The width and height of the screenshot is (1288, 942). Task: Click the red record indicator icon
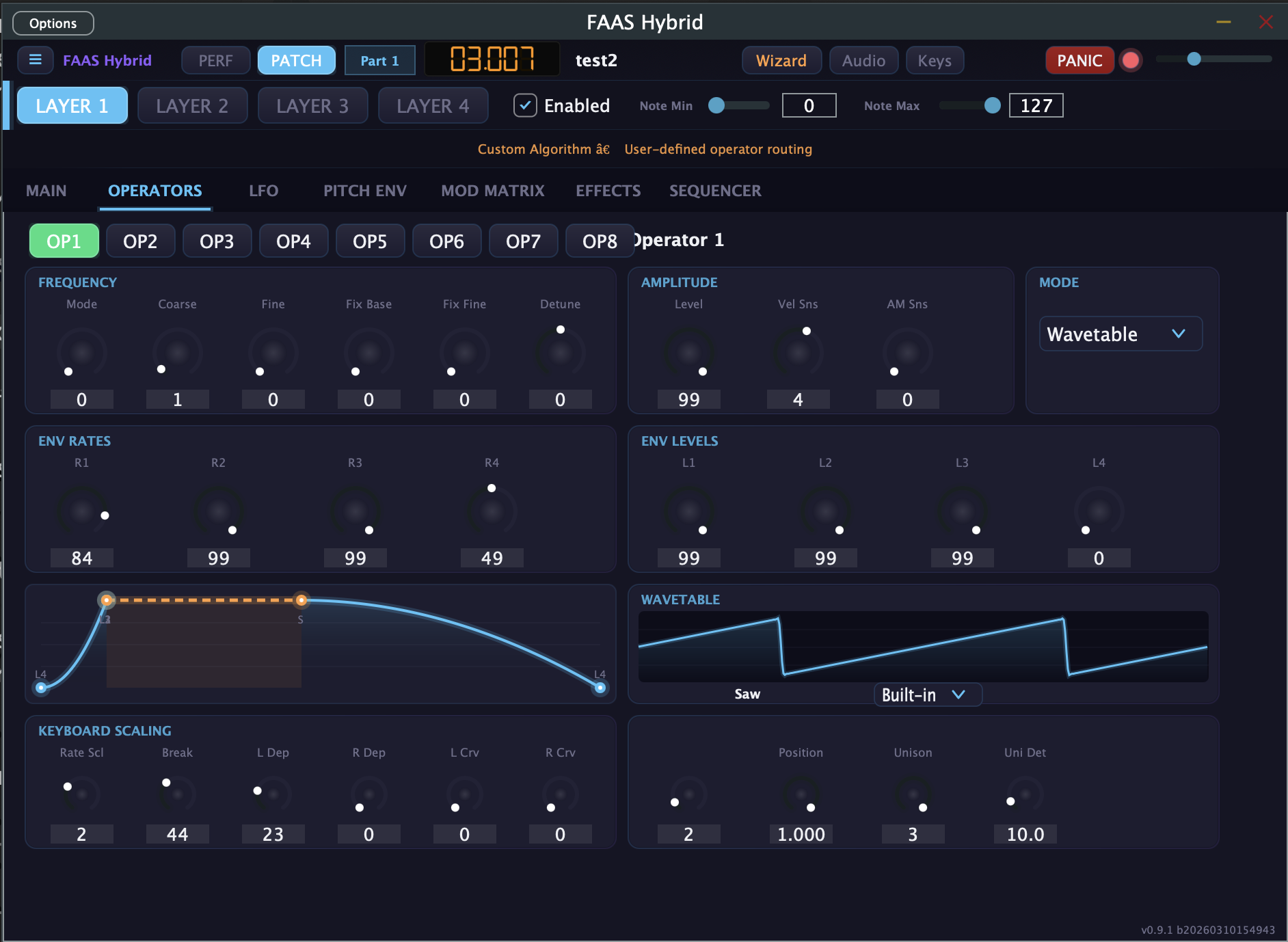[x=1131, y=60]
